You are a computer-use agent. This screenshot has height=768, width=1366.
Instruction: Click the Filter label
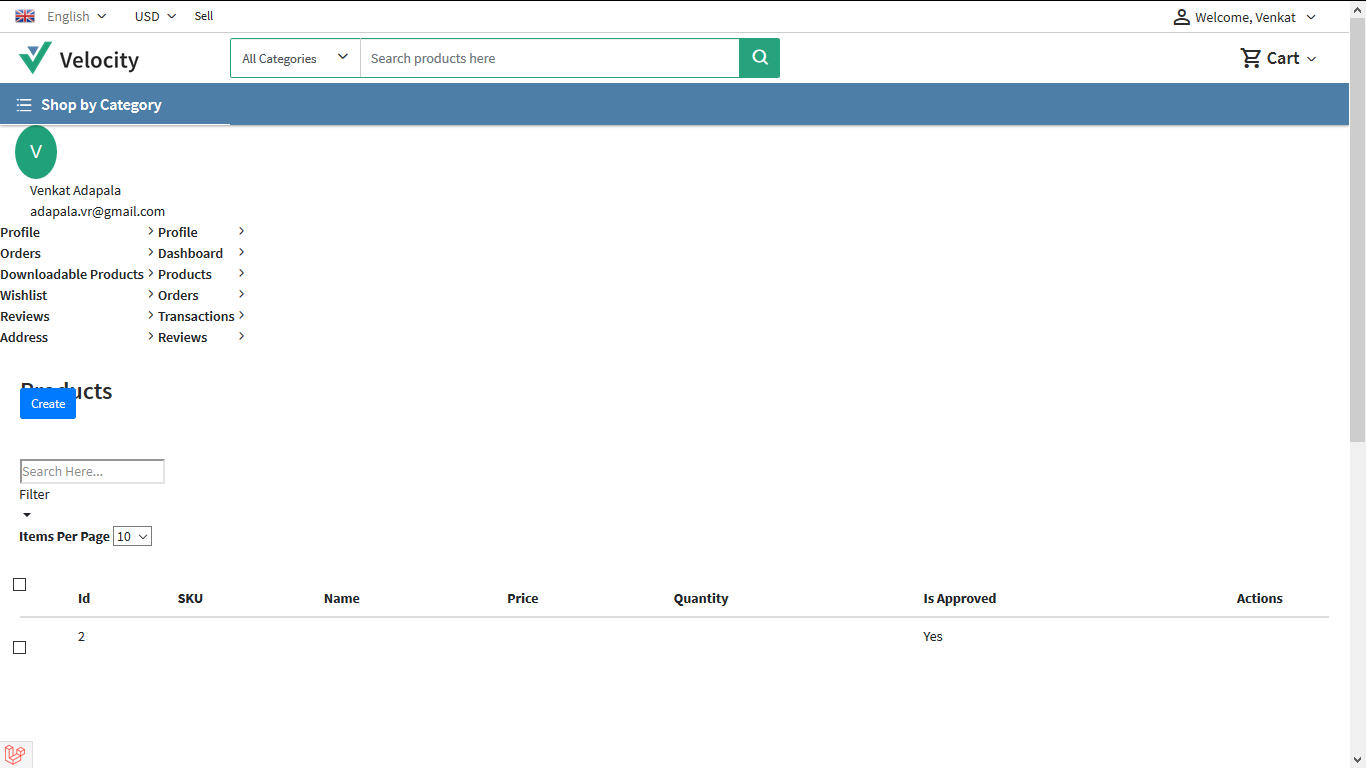pyautogui.click(x=34, y=494)
